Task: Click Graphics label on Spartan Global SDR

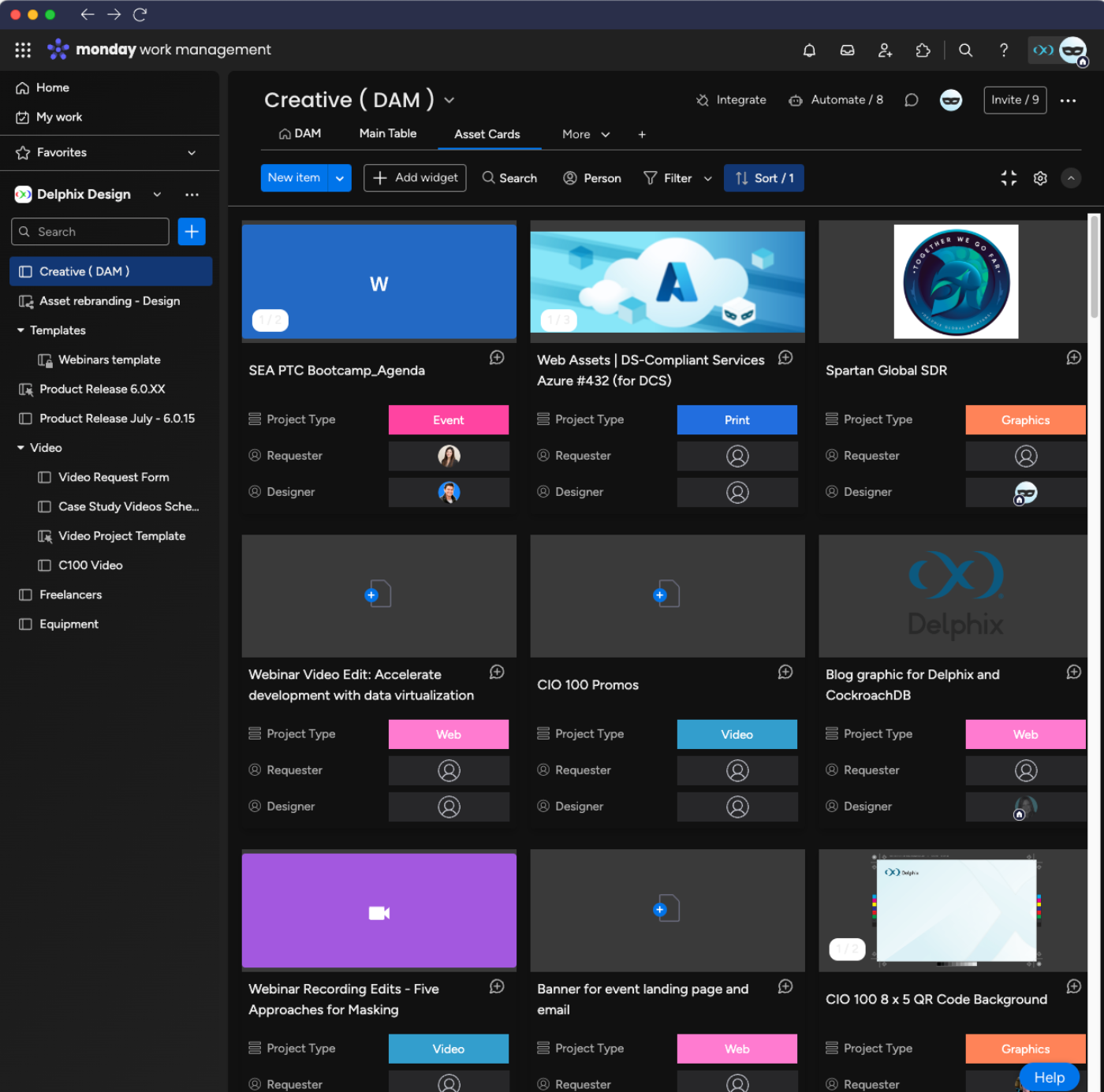Action: click(x=1025, y=420)
